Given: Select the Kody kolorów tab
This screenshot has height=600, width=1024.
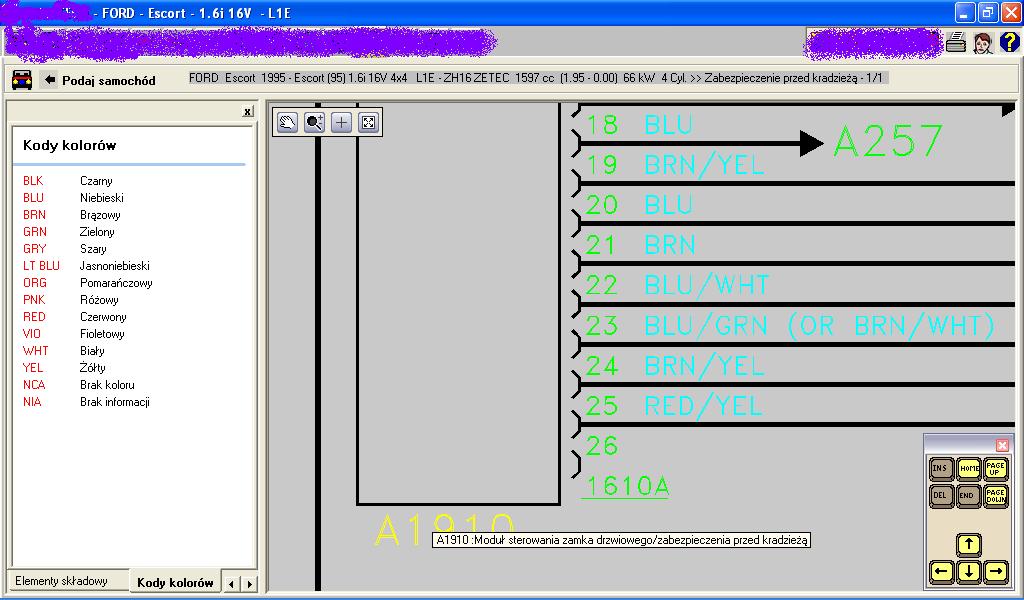Looking at the screenshot, I should point(175,582).
